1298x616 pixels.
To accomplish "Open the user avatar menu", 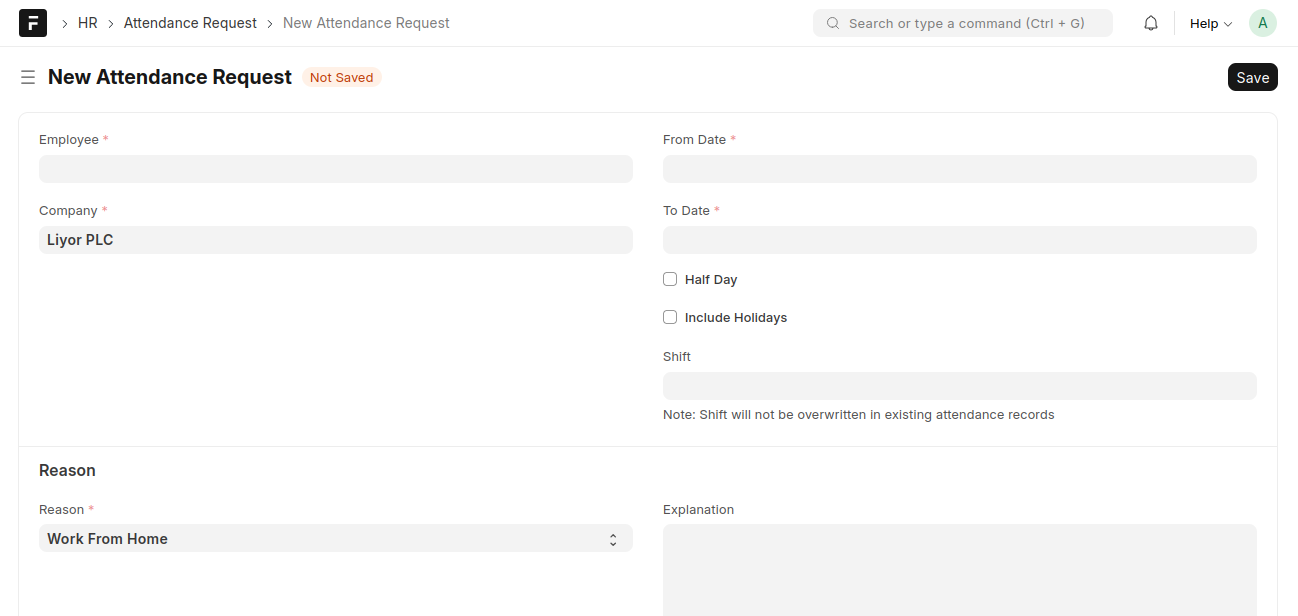I will click(x=1262, y=22).
